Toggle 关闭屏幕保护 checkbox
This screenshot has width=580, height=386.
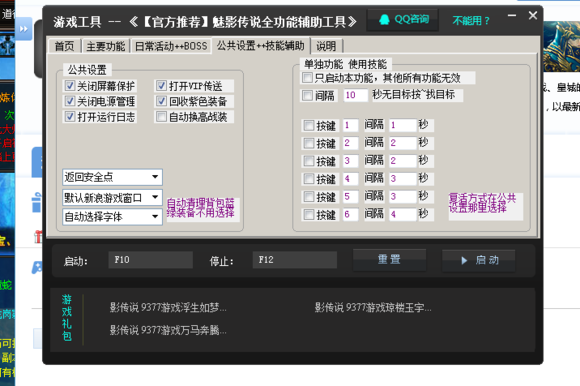click(70, 86)
